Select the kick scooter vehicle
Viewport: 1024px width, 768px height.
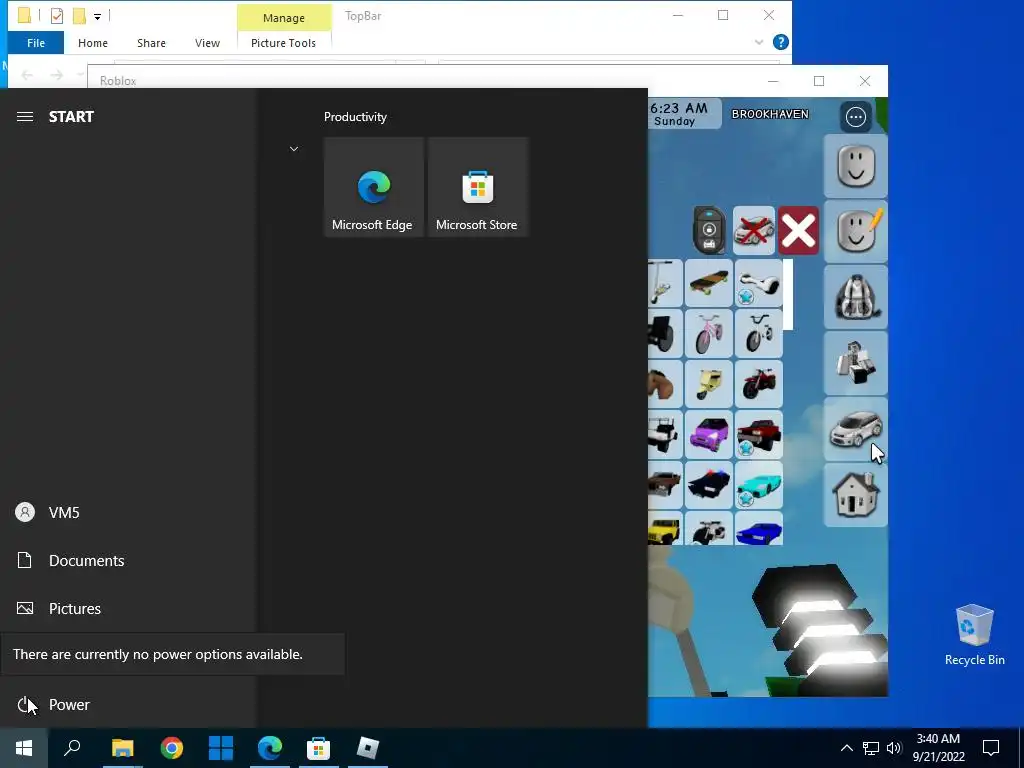[665, 283]
